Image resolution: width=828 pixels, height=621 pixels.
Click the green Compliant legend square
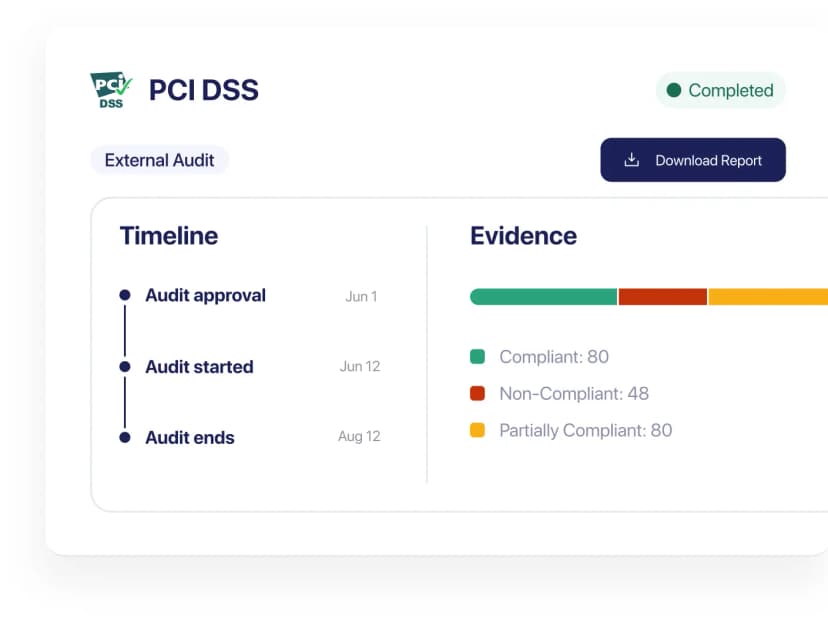(478, 356)
